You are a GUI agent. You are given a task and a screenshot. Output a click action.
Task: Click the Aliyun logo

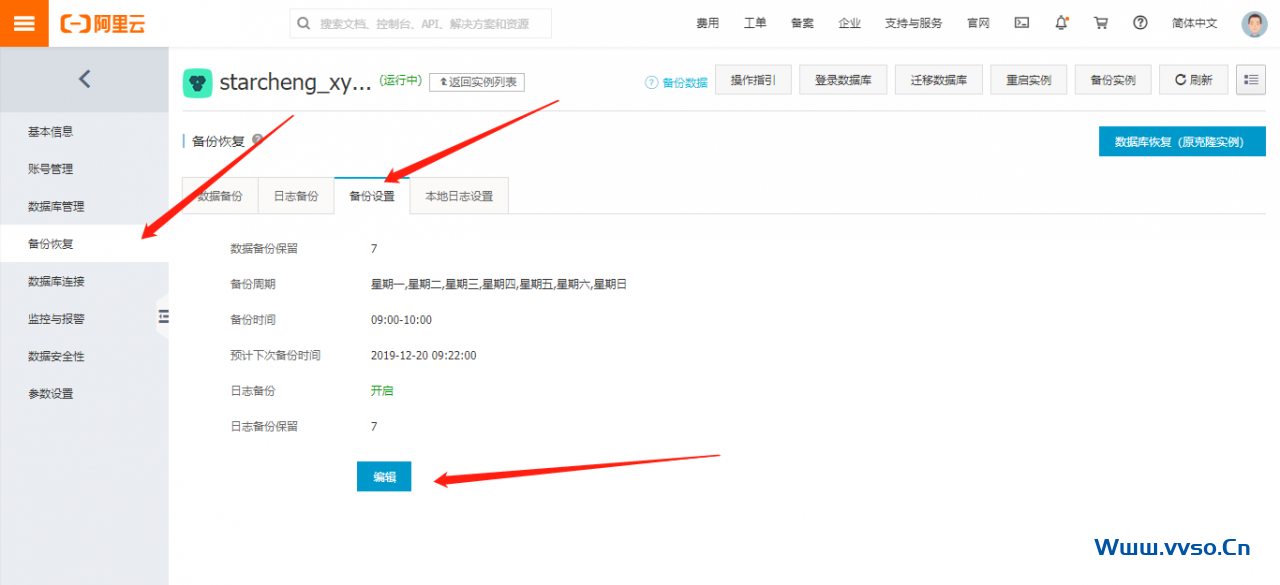coord(103,24)
